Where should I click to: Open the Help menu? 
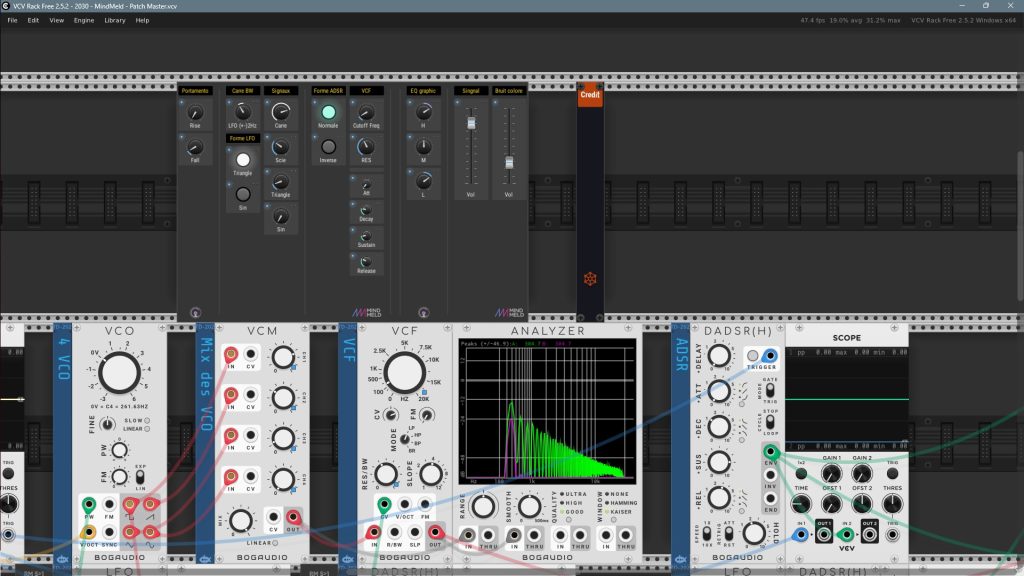coord(142,20)
